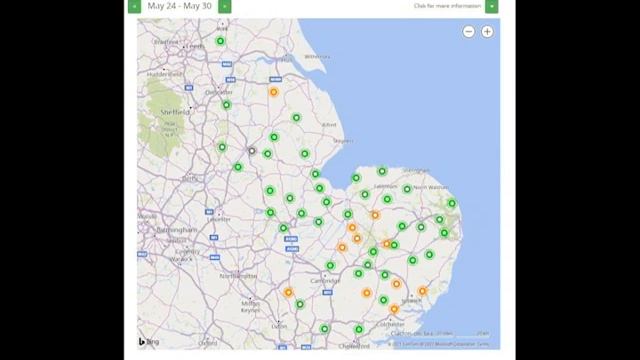The image size is (640, 360).
Task: Select the orange marker beside Ipswich
Action: (422, 291)
